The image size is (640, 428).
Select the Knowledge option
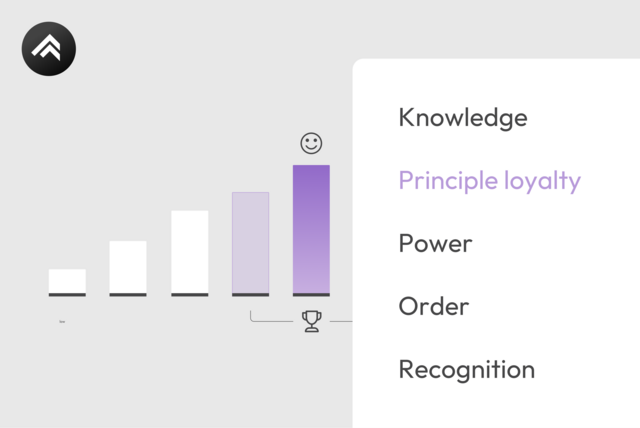coord(462,117)
